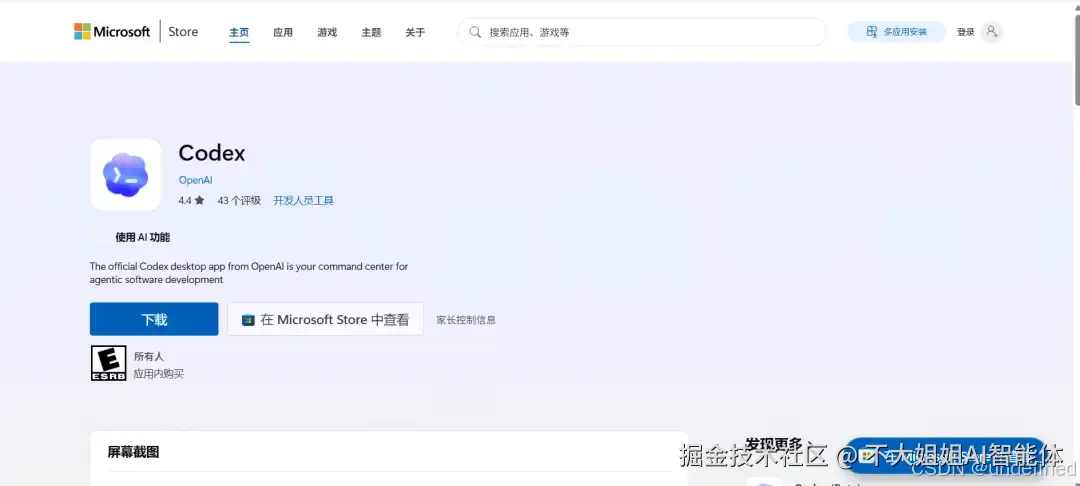Click the 所有人 rating text

[x=149, y=357]
